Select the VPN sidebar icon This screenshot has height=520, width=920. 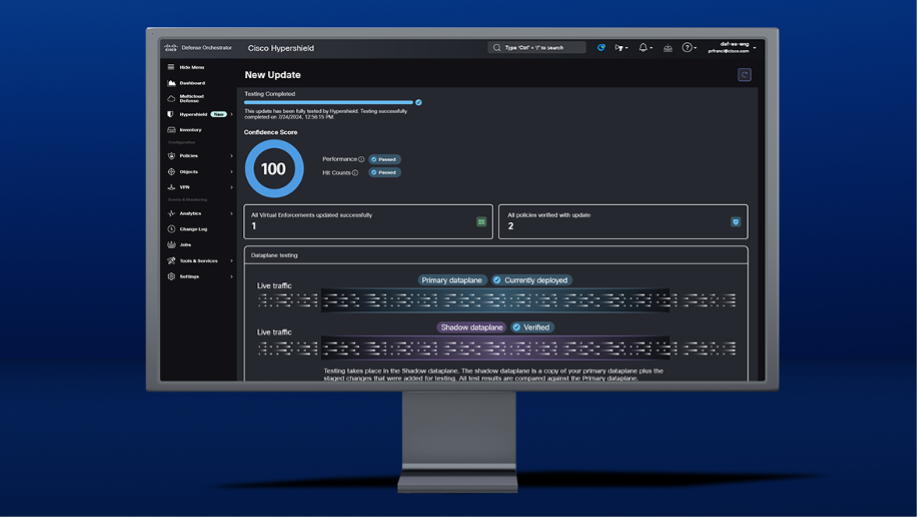coord(171,187)
